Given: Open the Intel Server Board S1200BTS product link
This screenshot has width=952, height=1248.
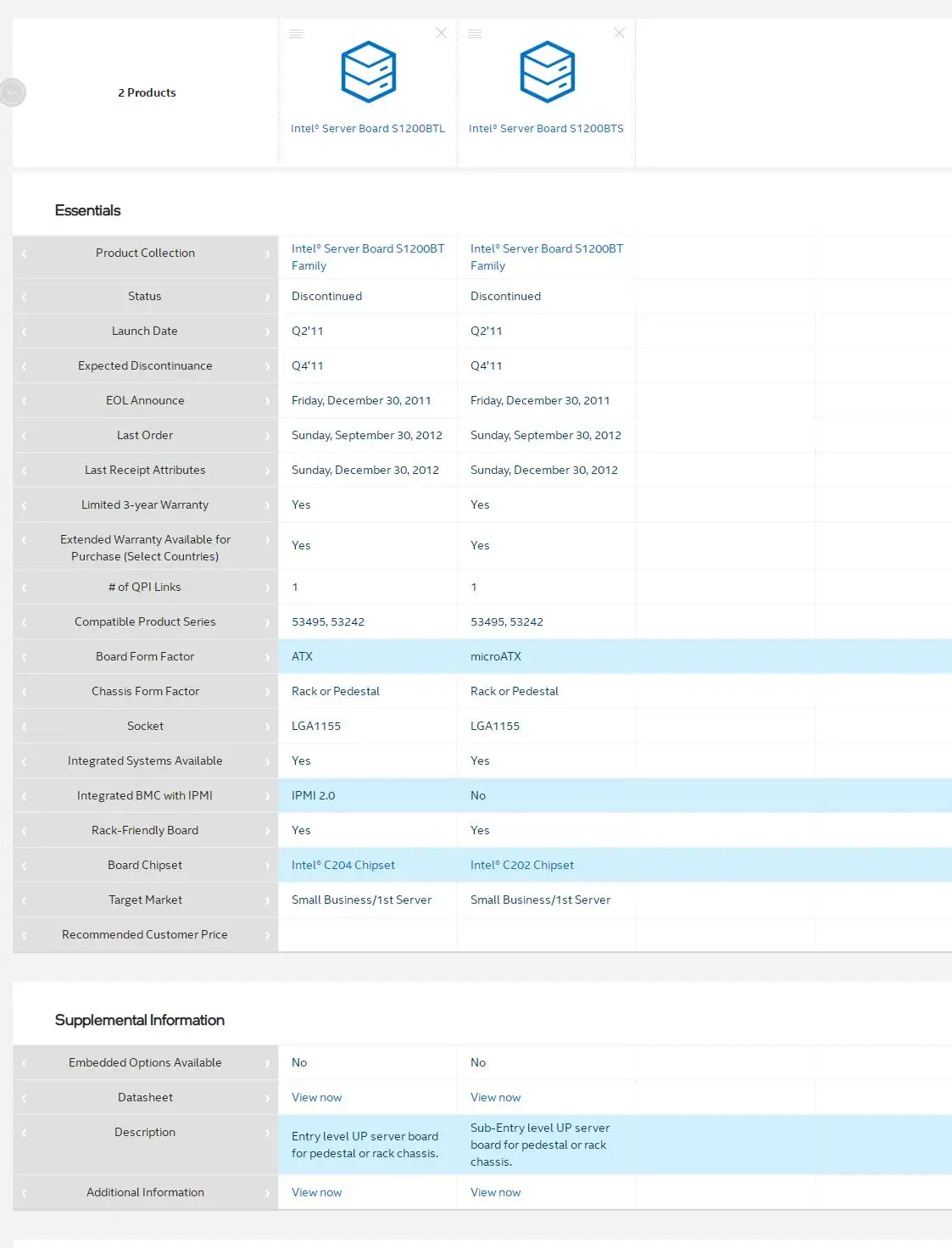Looking at the screenshot, I should pyautogui.click(x=546, y=129).
